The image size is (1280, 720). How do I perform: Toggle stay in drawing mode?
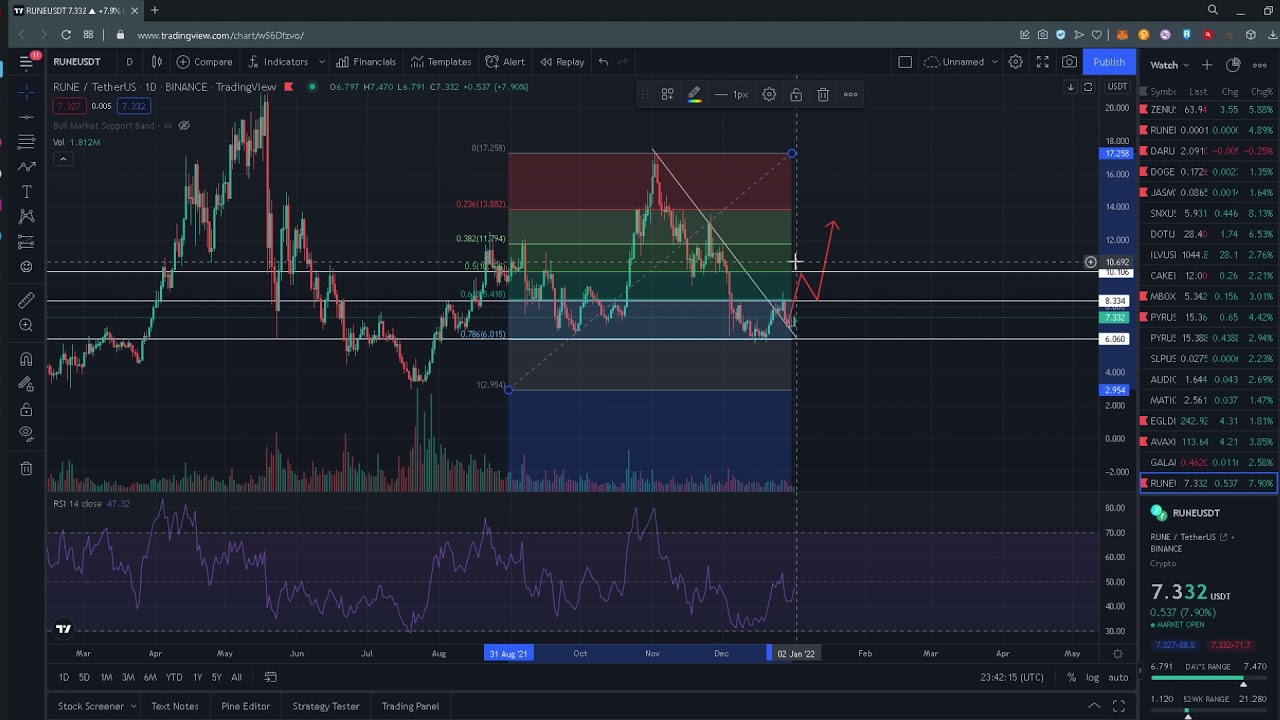pyautogui.click(x=26, y=384)
